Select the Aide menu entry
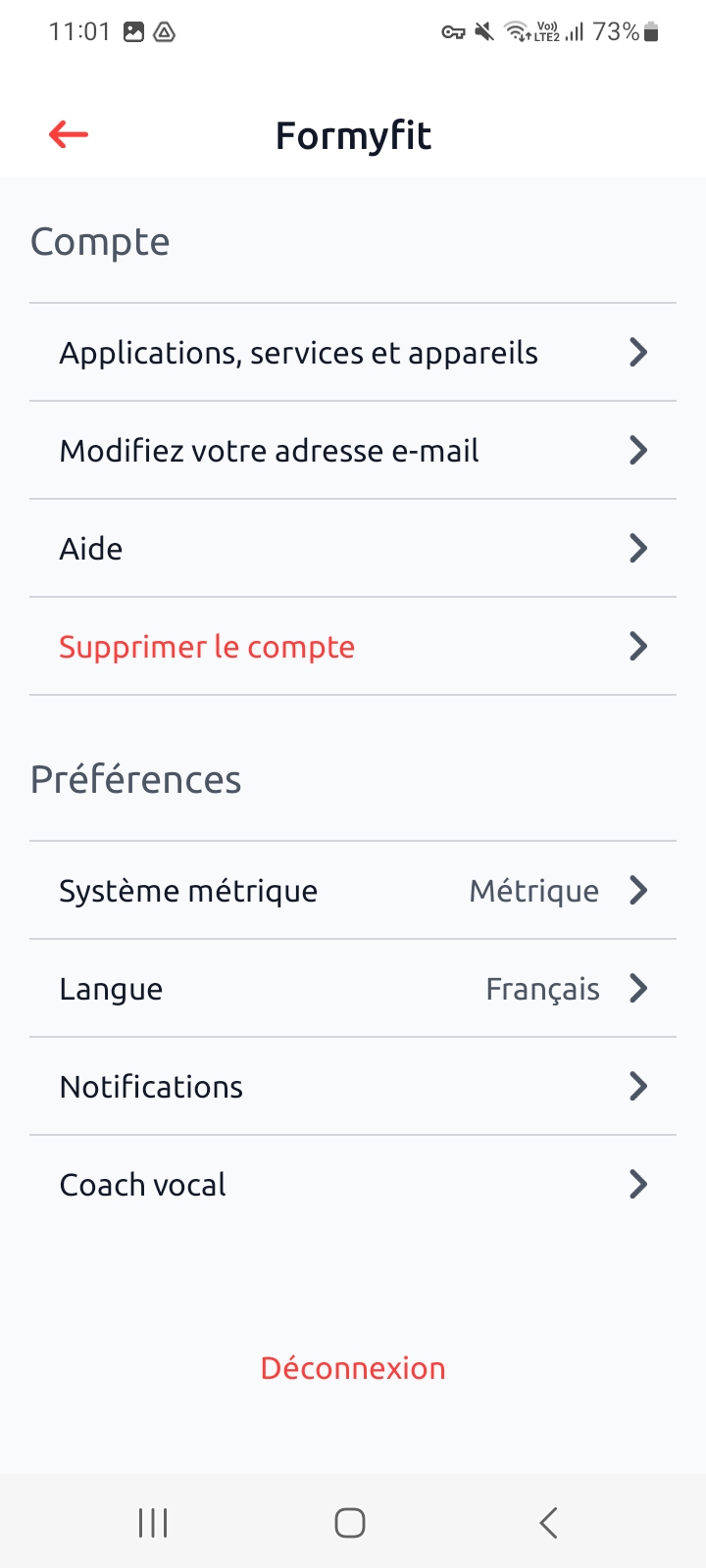 (x=91, y=549)
